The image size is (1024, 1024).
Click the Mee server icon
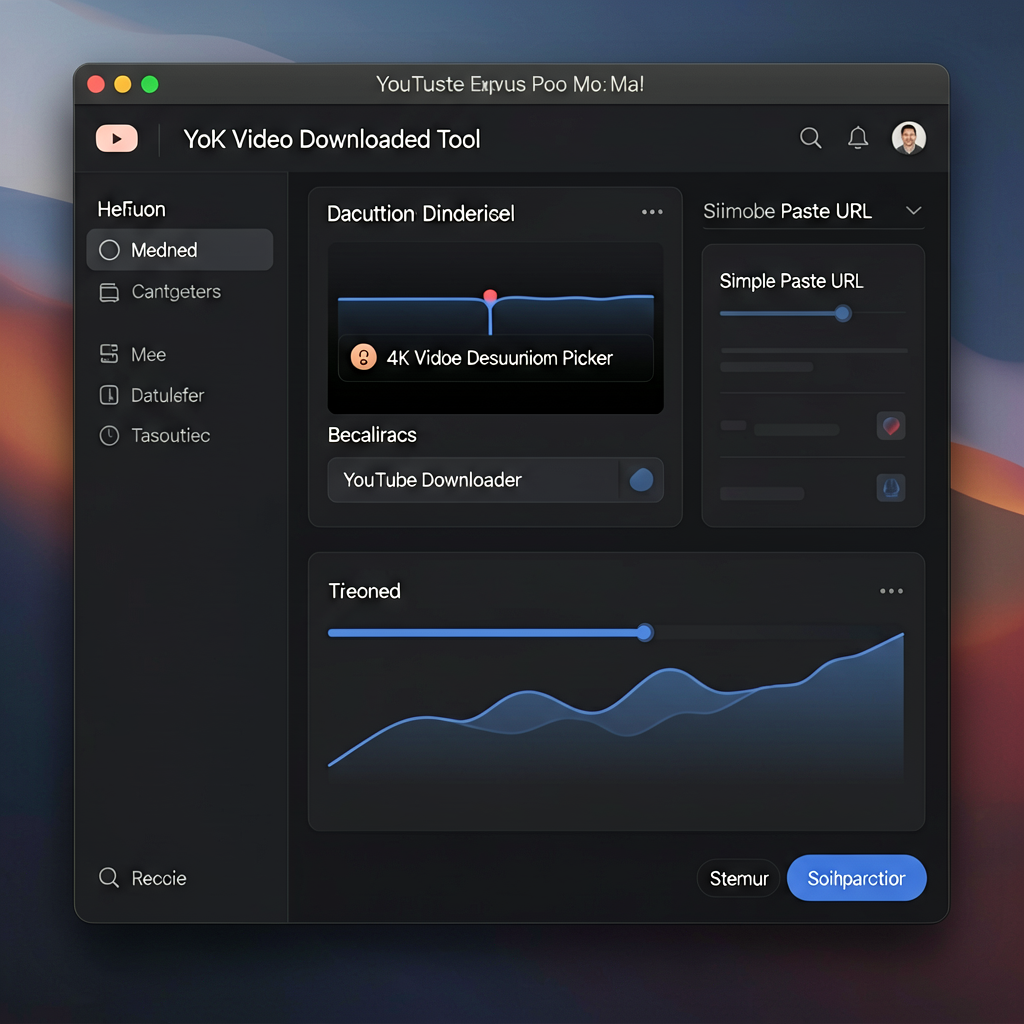[109, 354]
